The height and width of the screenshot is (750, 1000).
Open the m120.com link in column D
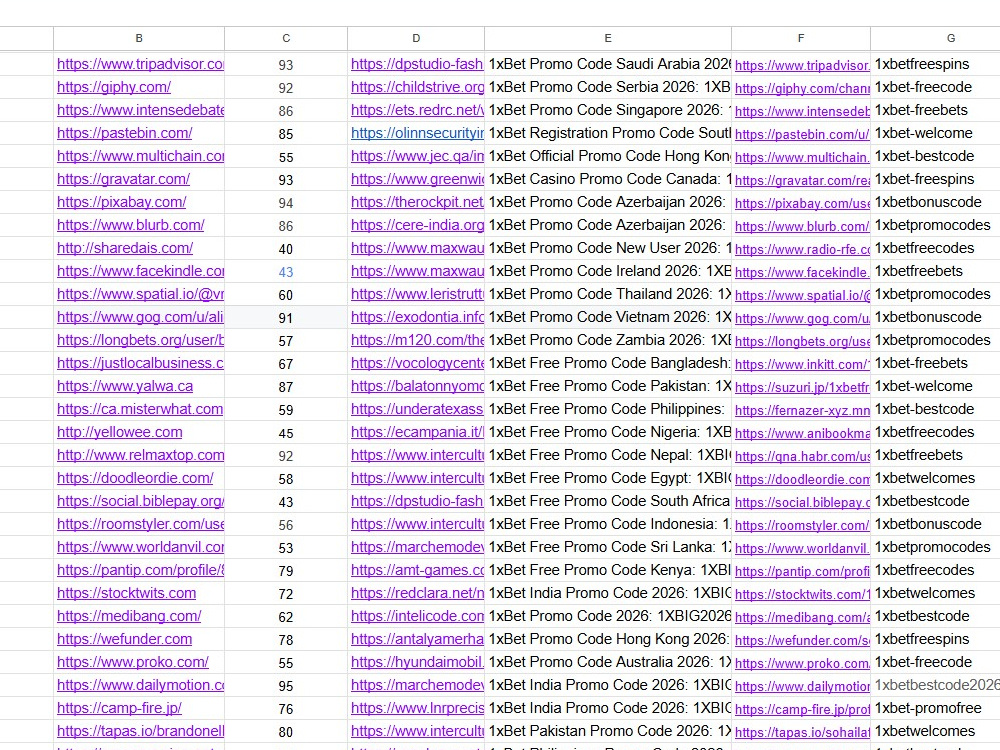[417, 339]
